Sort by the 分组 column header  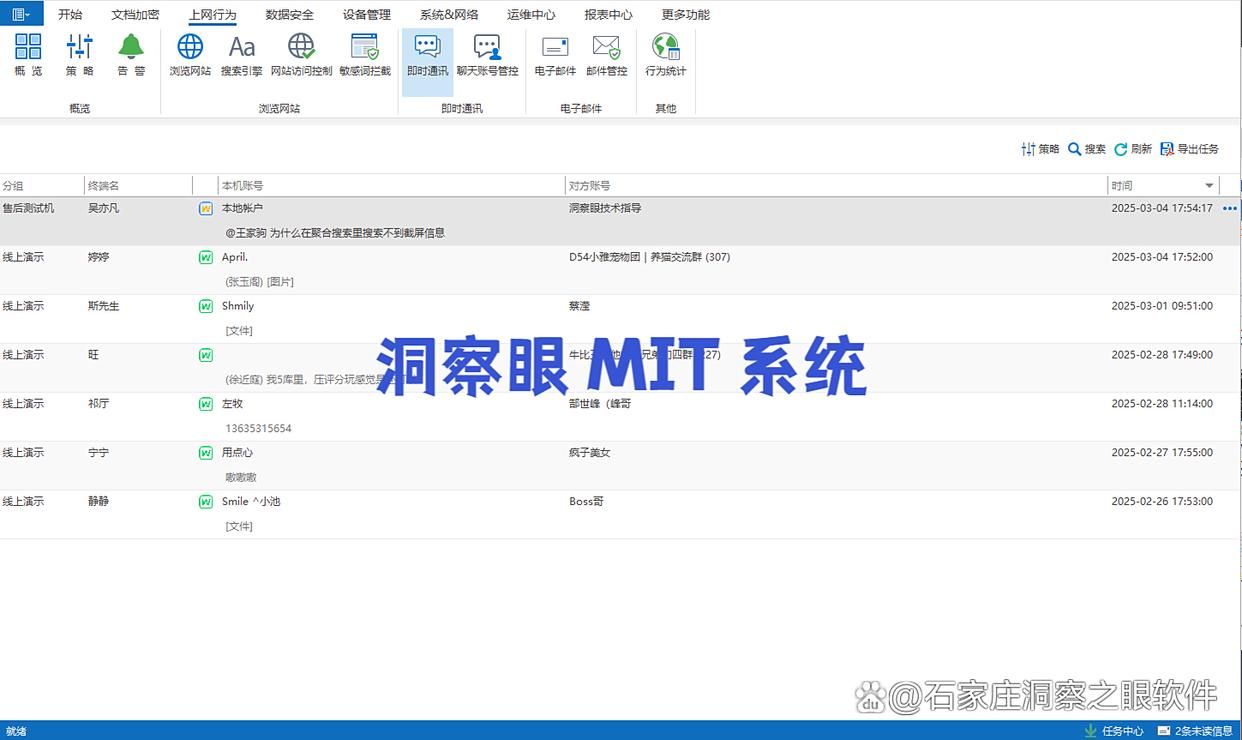point(42,186)
